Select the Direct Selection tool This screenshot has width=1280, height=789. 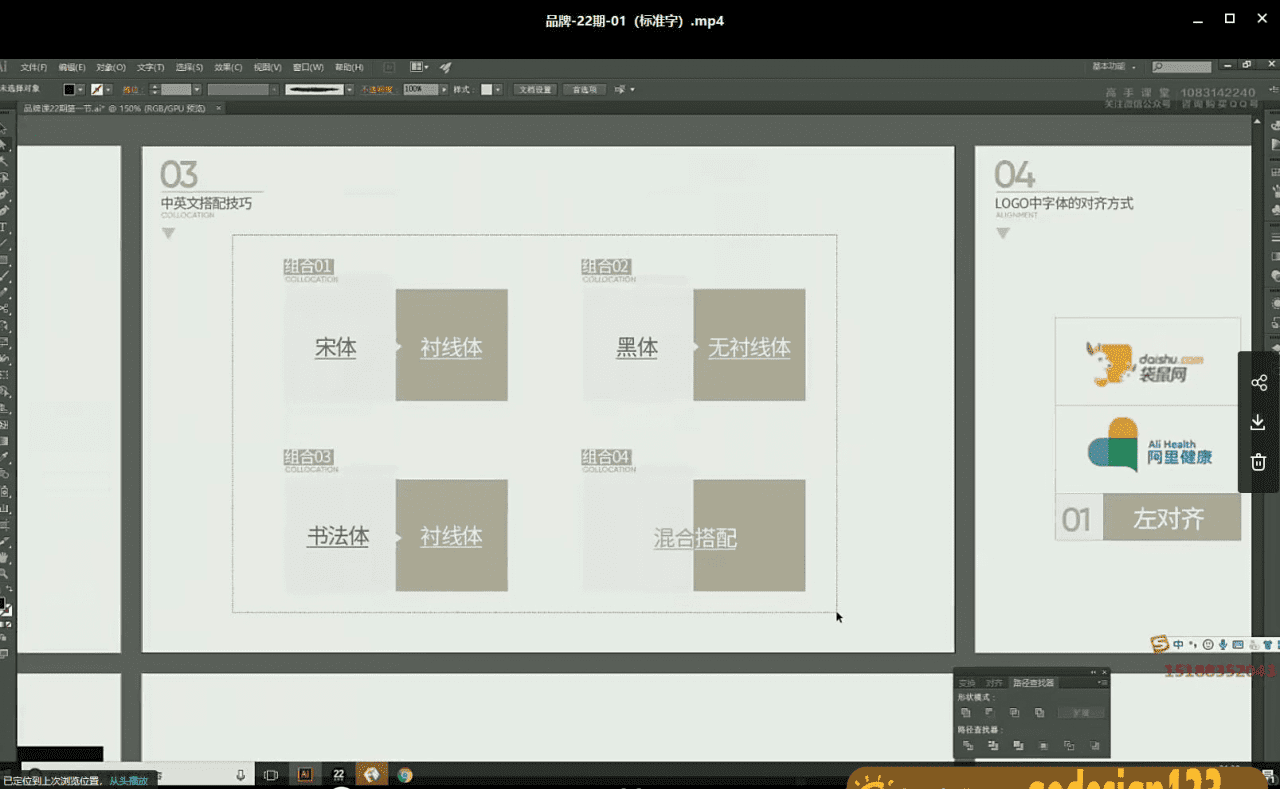[x=4, y=144]
